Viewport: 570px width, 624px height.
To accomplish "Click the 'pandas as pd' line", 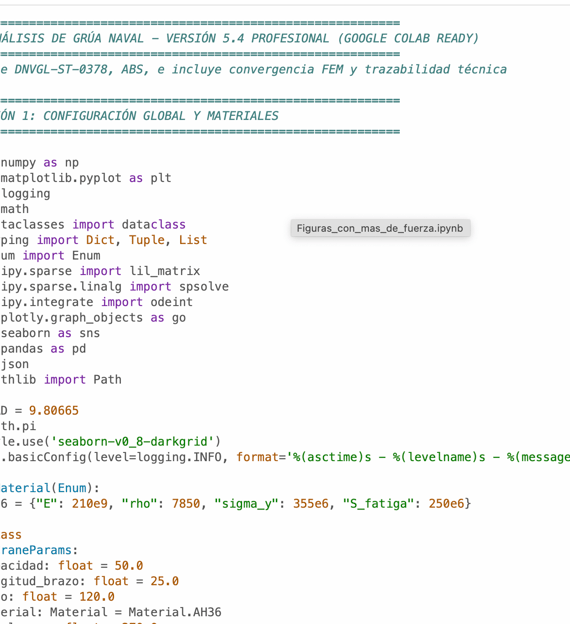I will pyautogui.click(x=43, y=349).
